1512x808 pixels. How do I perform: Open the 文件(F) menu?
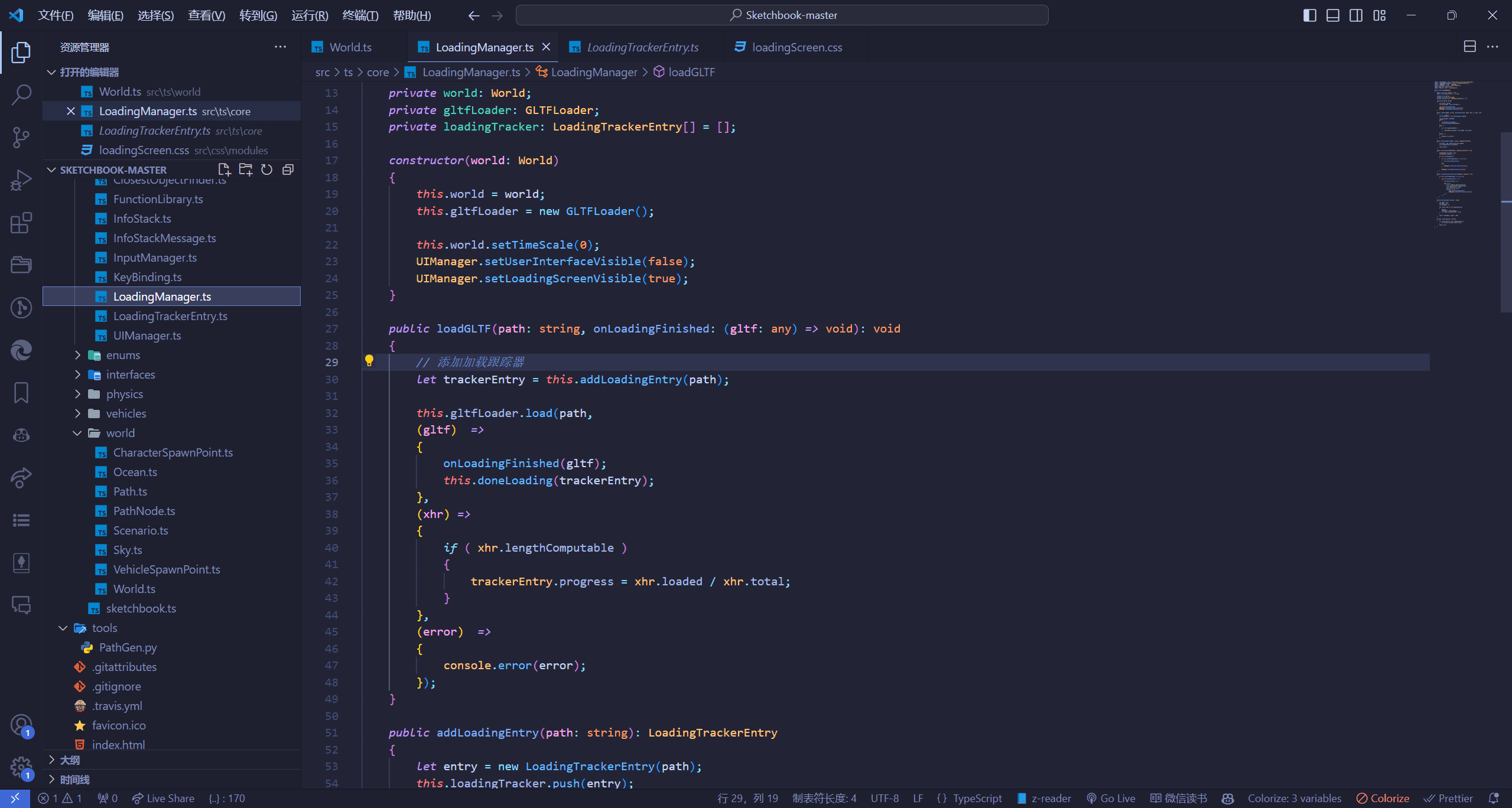click(x=56, y=15)
